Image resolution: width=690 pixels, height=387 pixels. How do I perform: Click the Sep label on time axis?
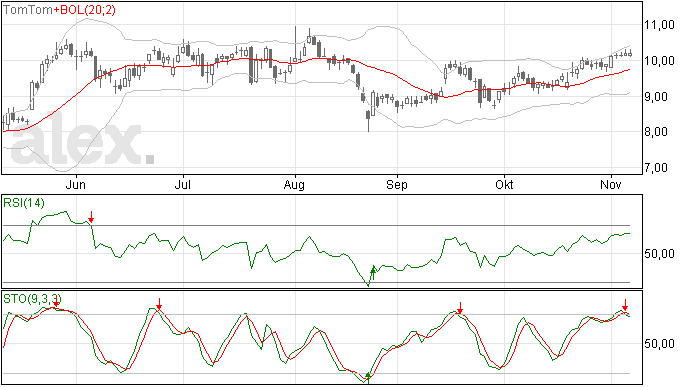(x=396, y=184)
